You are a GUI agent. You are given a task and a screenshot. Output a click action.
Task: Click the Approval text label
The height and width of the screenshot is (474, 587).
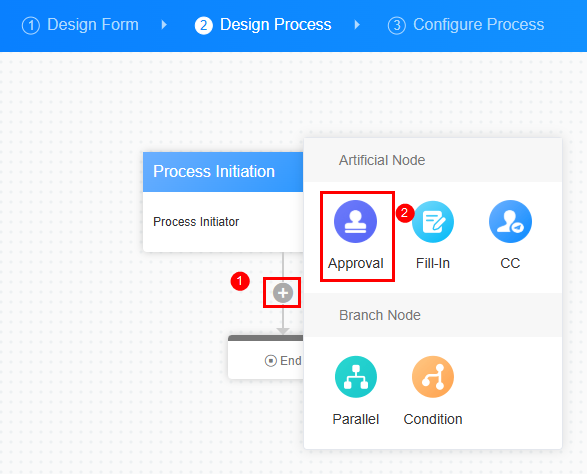click(356, 264)
